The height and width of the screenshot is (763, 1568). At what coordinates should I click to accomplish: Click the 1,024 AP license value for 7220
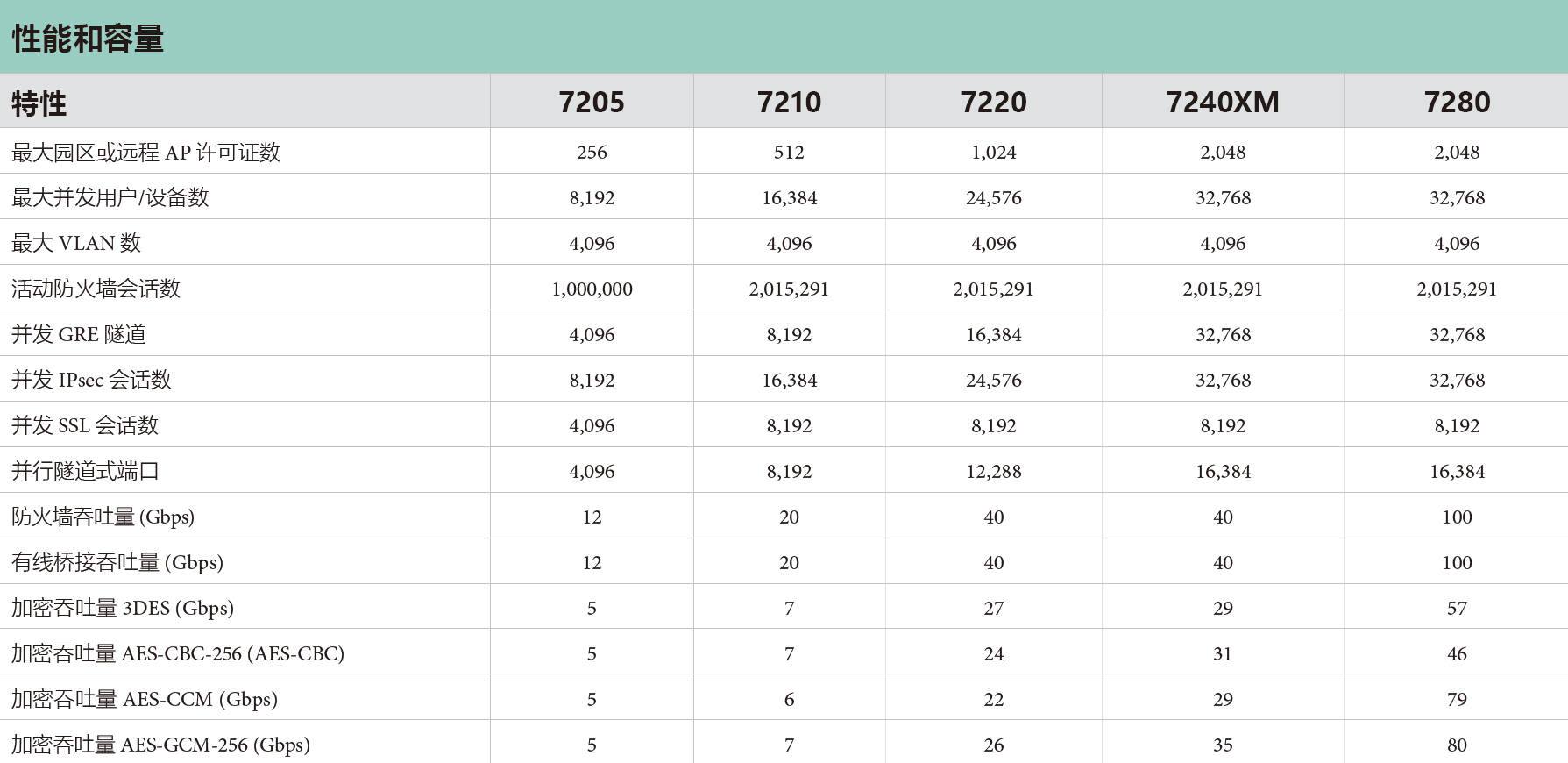[994, 153]
